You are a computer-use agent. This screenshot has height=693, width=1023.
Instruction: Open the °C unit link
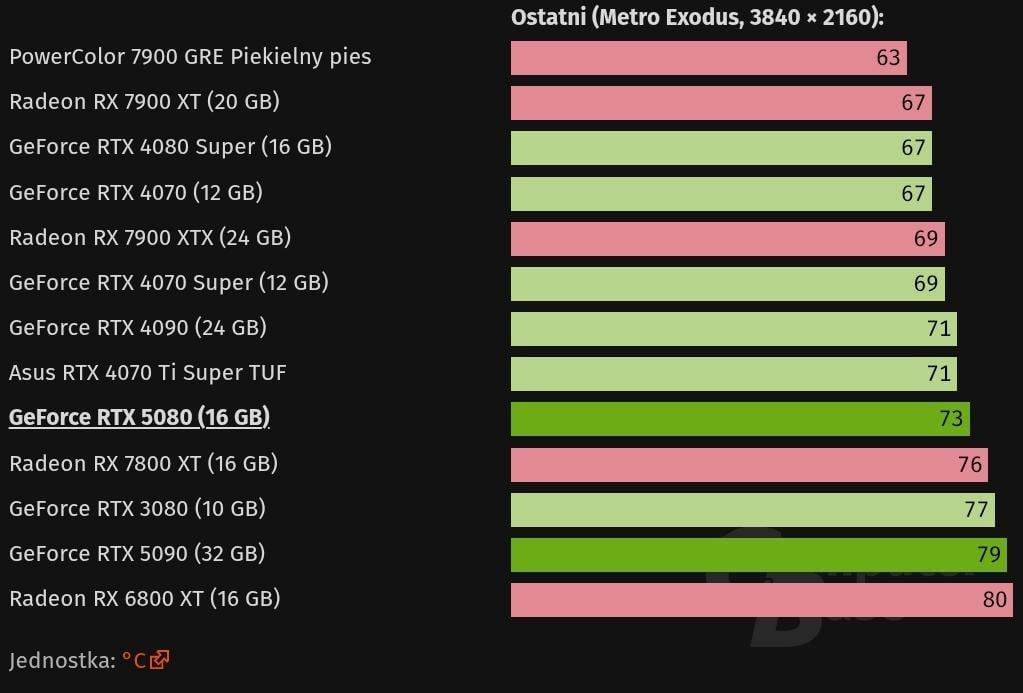pos(134,660)
